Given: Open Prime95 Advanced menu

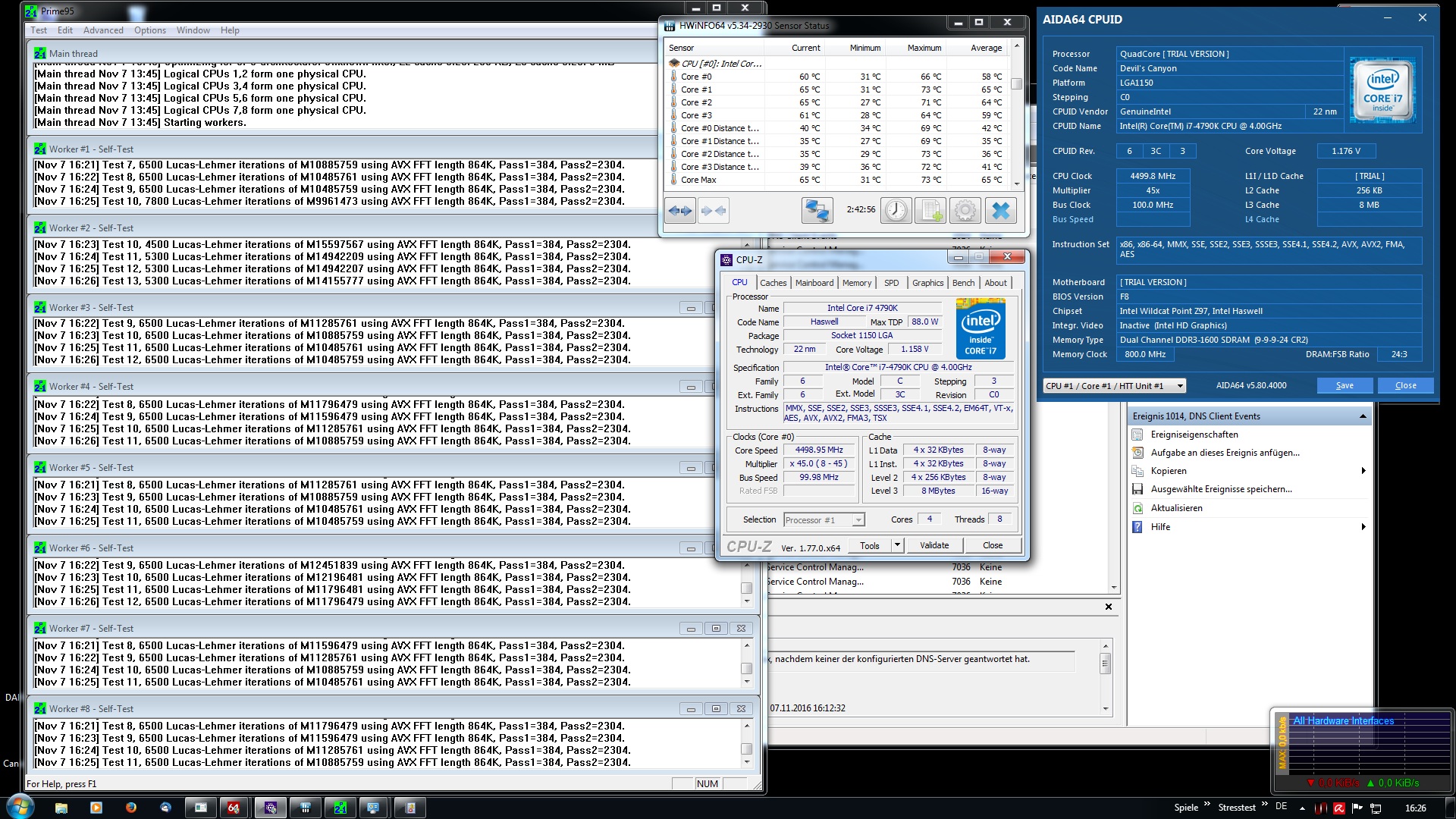Looking at the screenshot, I should [x=103, y=30].
